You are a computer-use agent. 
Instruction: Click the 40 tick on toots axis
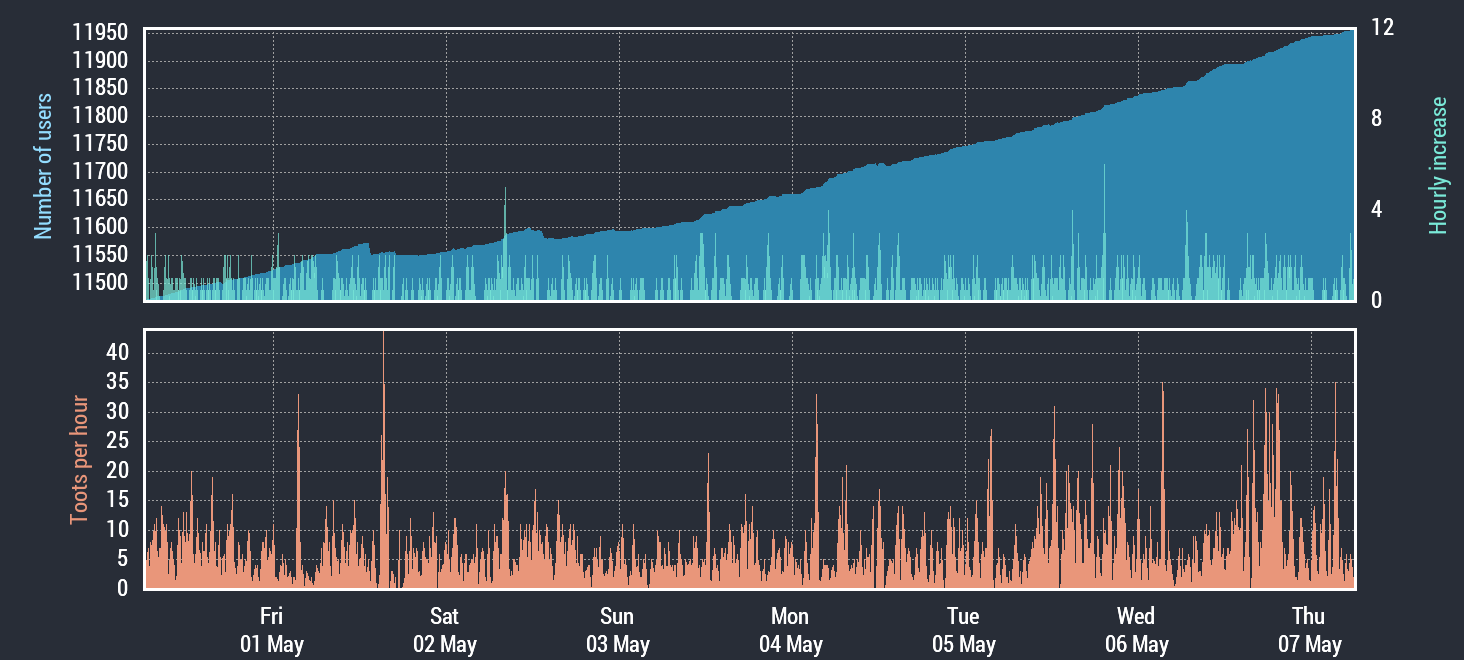(x=117, y=353)
